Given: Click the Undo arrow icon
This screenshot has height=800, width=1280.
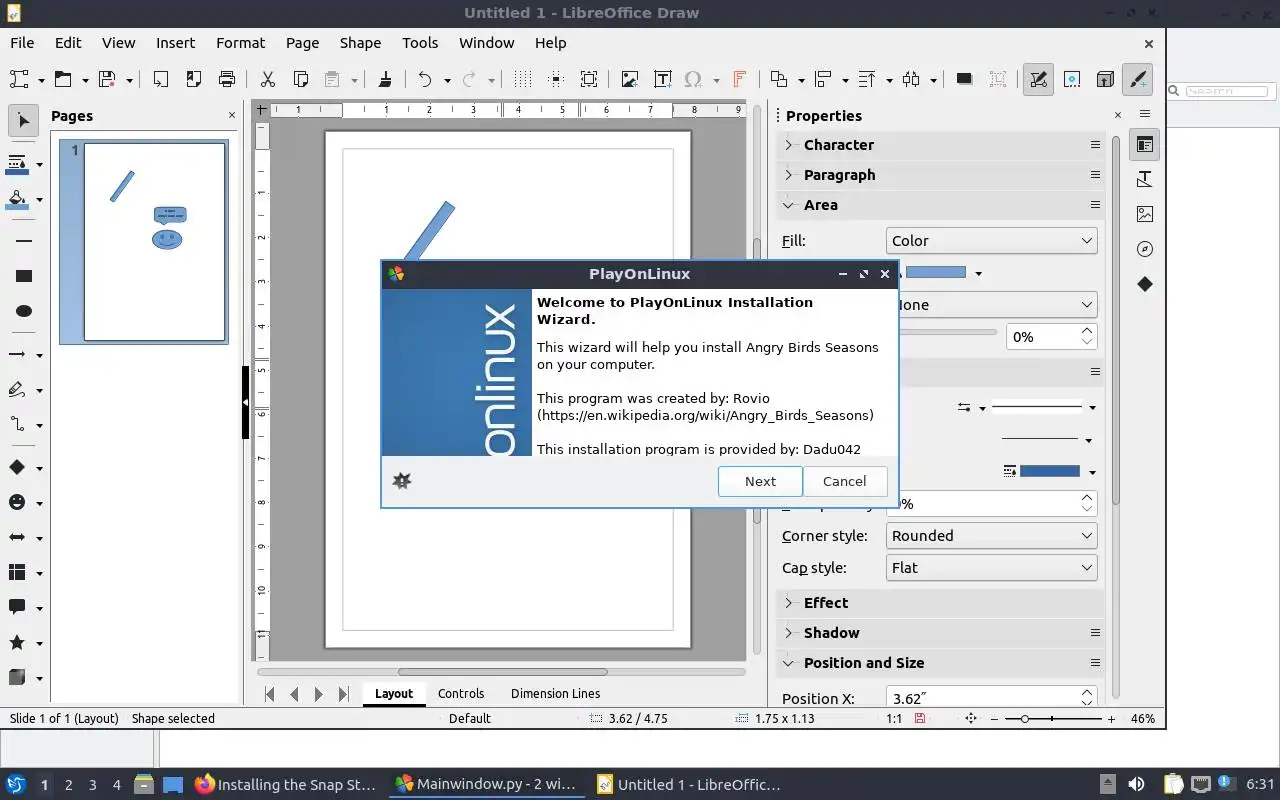Looking at the screenshot, I should [x=425, y=80].
